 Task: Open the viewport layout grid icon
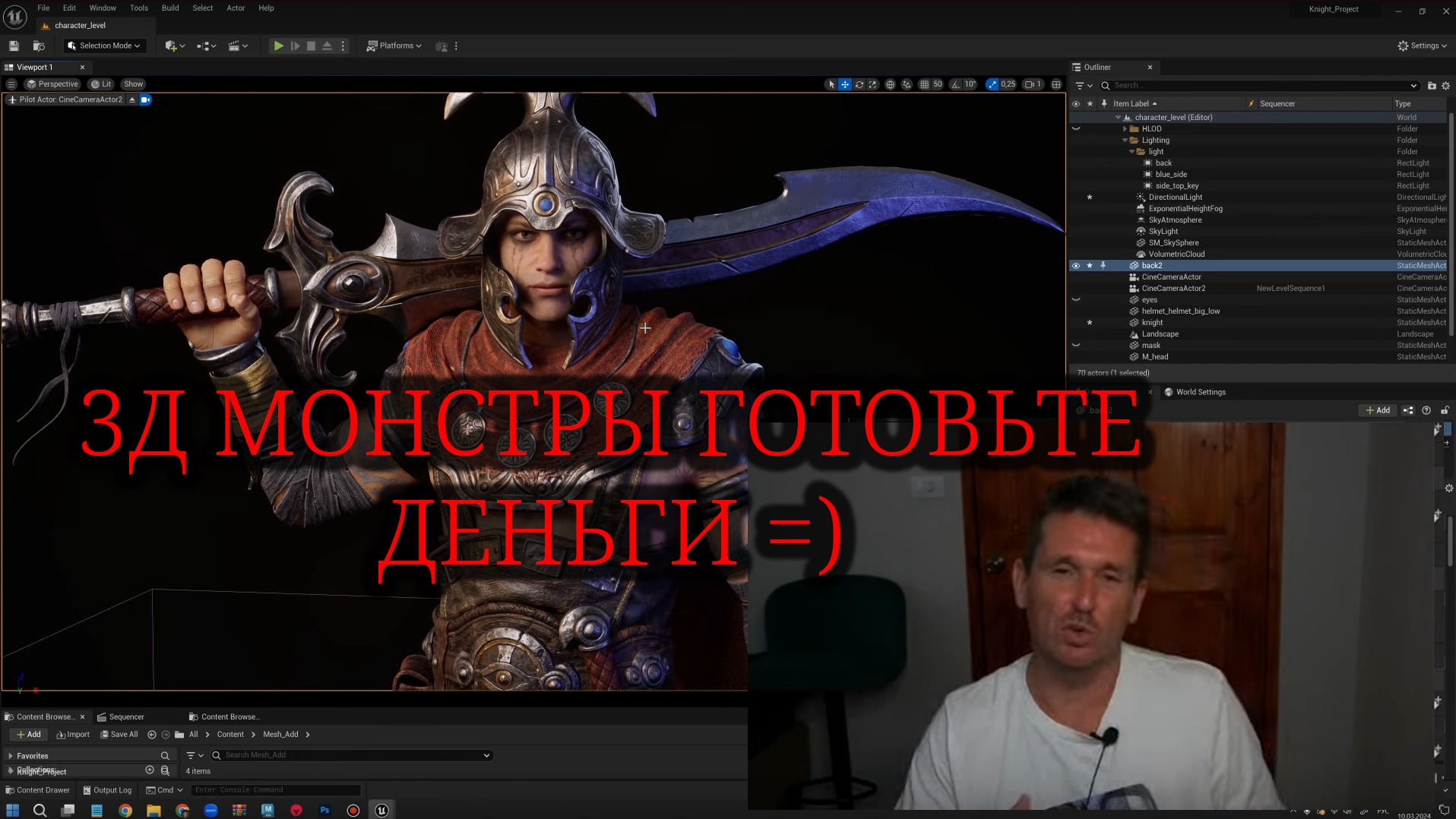[1056, 84]
